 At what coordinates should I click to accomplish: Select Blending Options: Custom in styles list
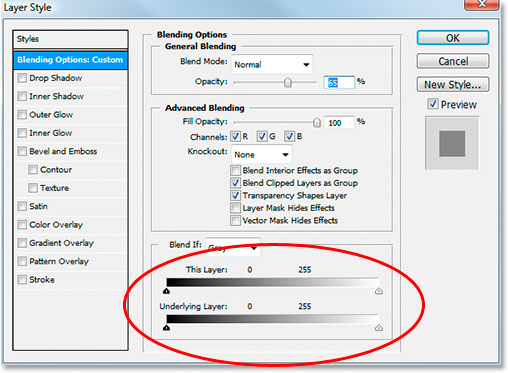click(x=70, y=60)
